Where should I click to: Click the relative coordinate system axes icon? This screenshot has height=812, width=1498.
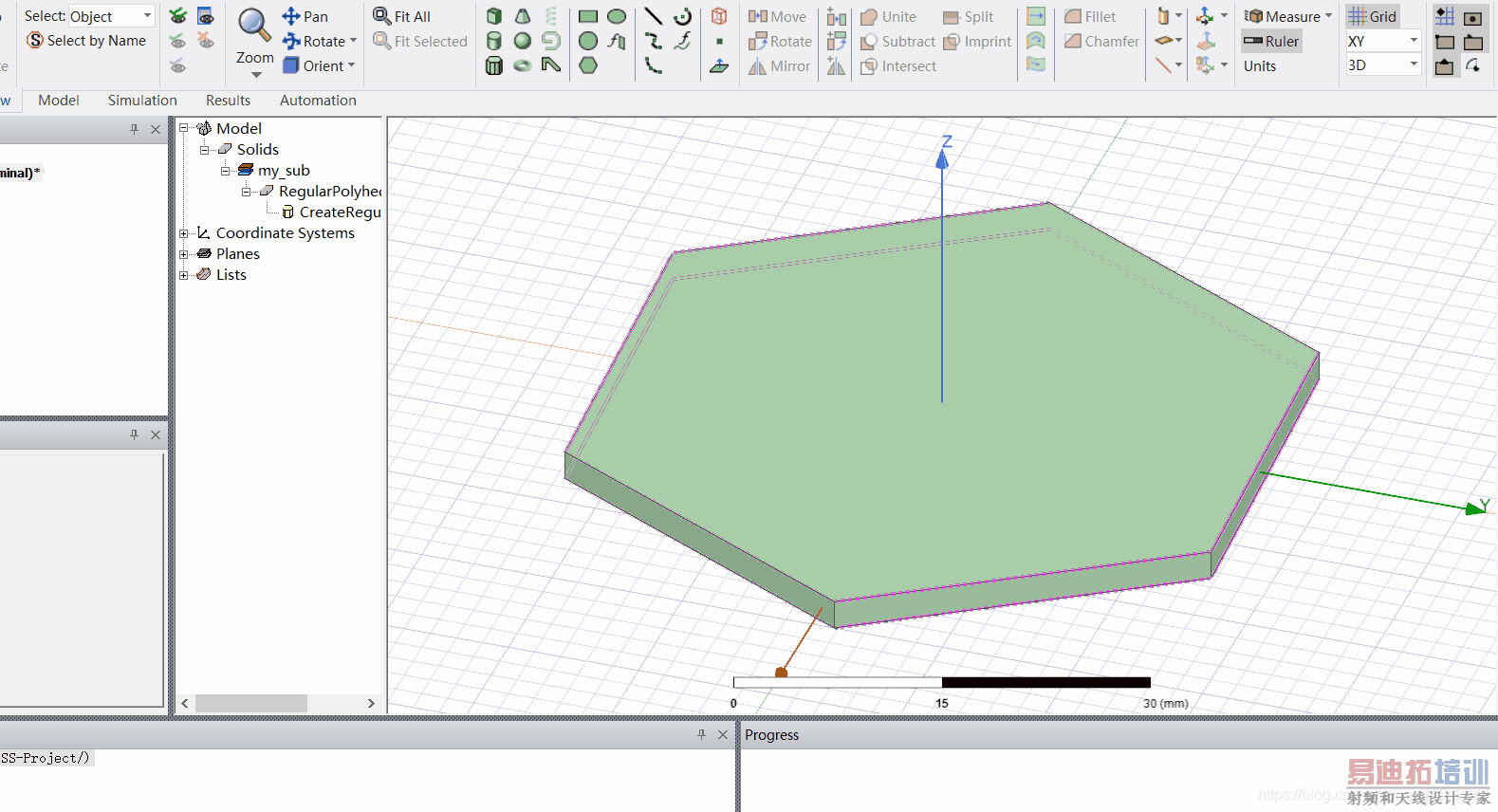pos(1205,16)
